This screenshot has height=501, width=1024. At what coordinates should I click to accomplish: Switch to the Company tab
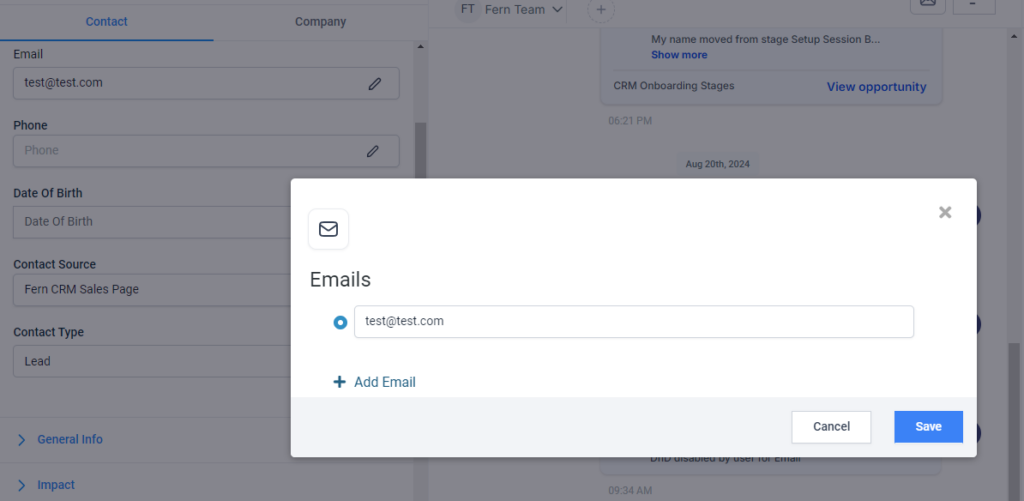pyautogui.click(x=320, y=22)
